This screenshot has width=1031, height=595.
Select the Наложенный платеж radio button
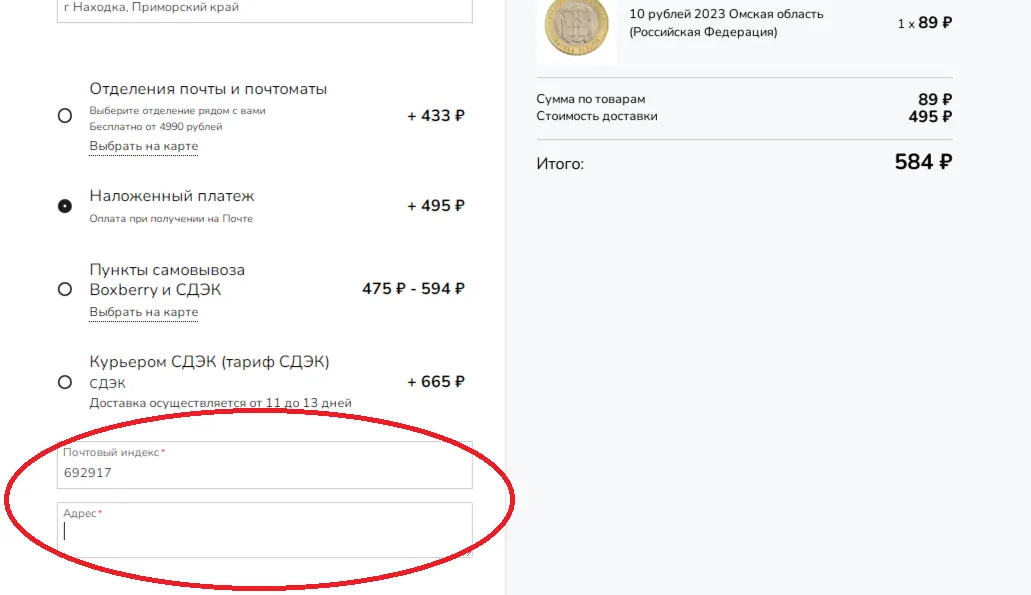point(64,206)
